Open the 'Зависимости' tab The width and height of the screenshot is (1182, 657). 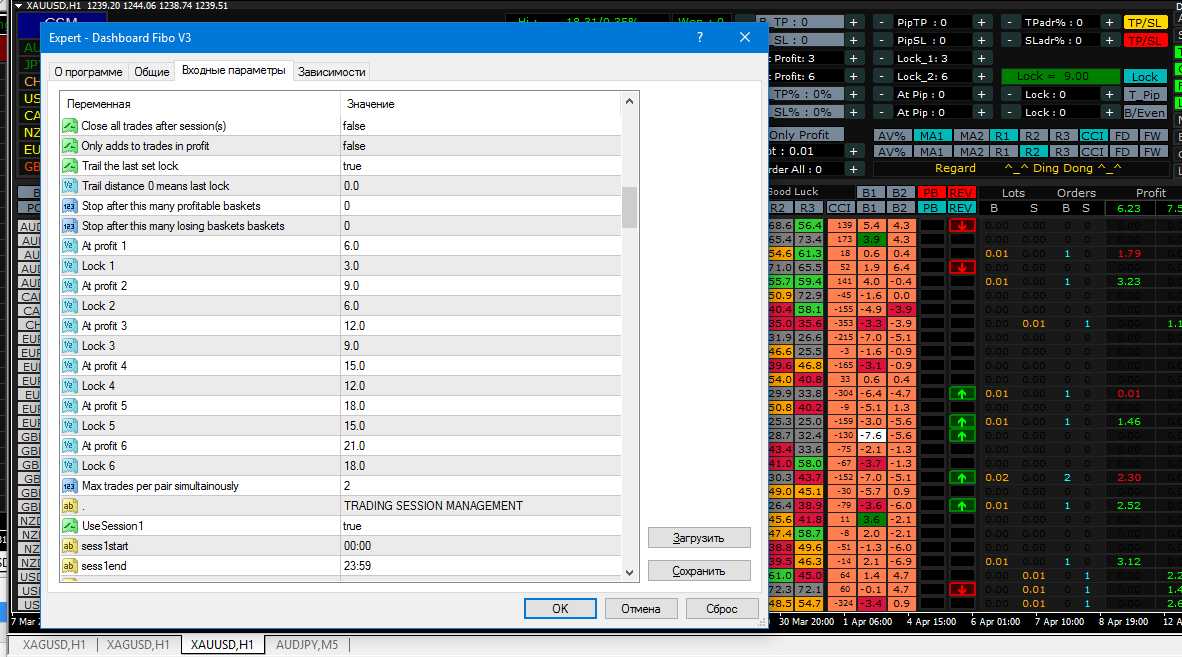(332, 72)
